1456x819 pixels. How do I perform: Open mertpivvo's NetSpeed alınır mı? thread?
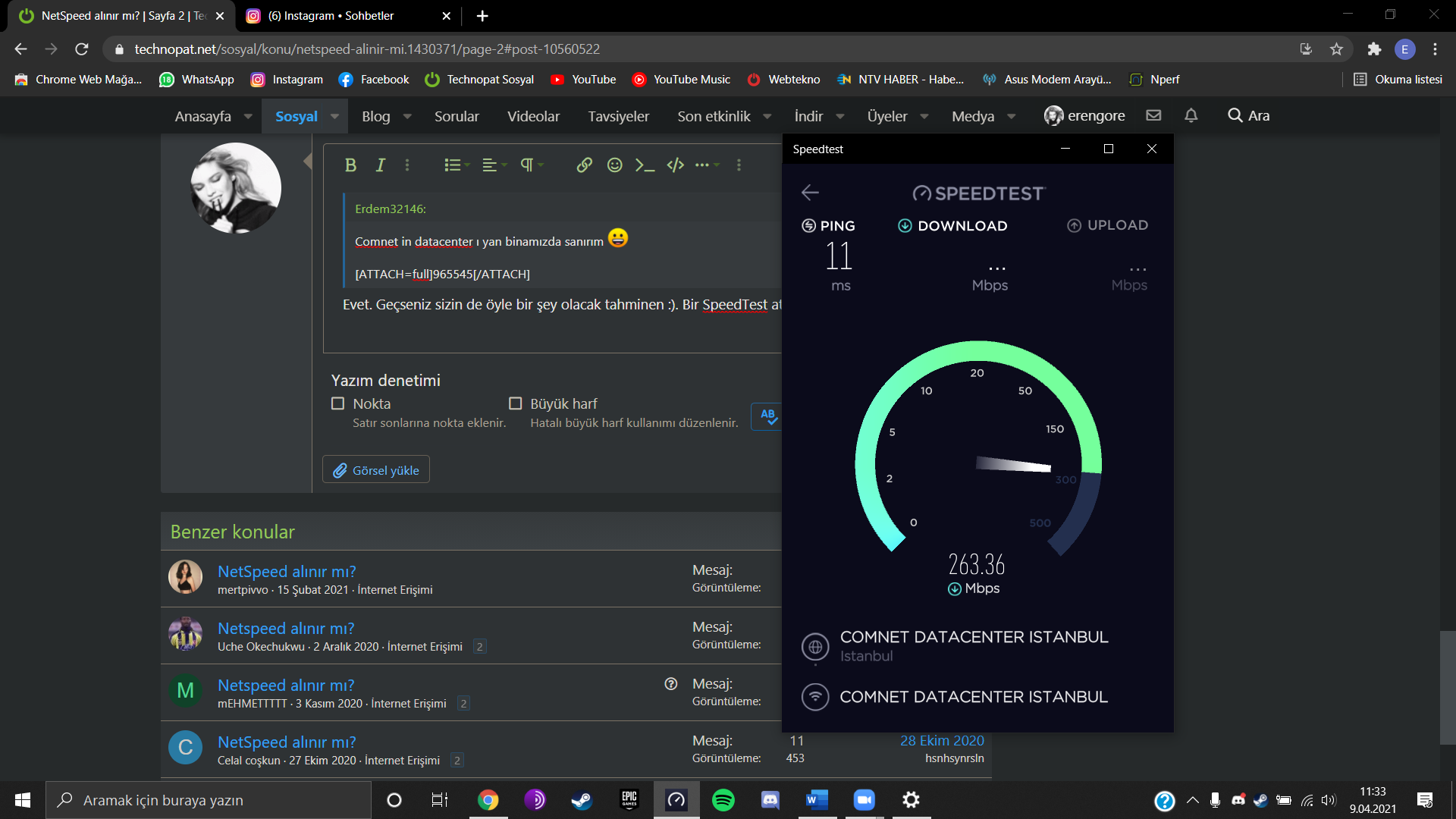coord(287,571)
